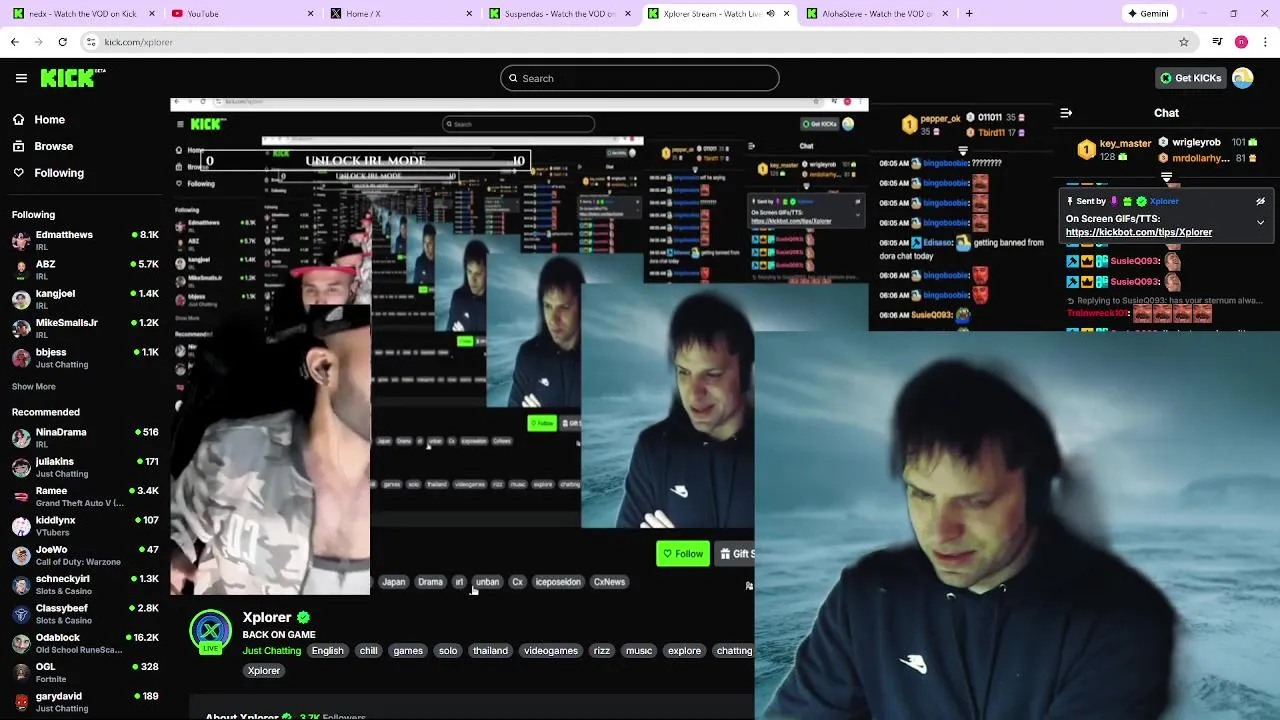Click the Just Chatting category link
Viewport: 1280px width, 720px height.
272,651
